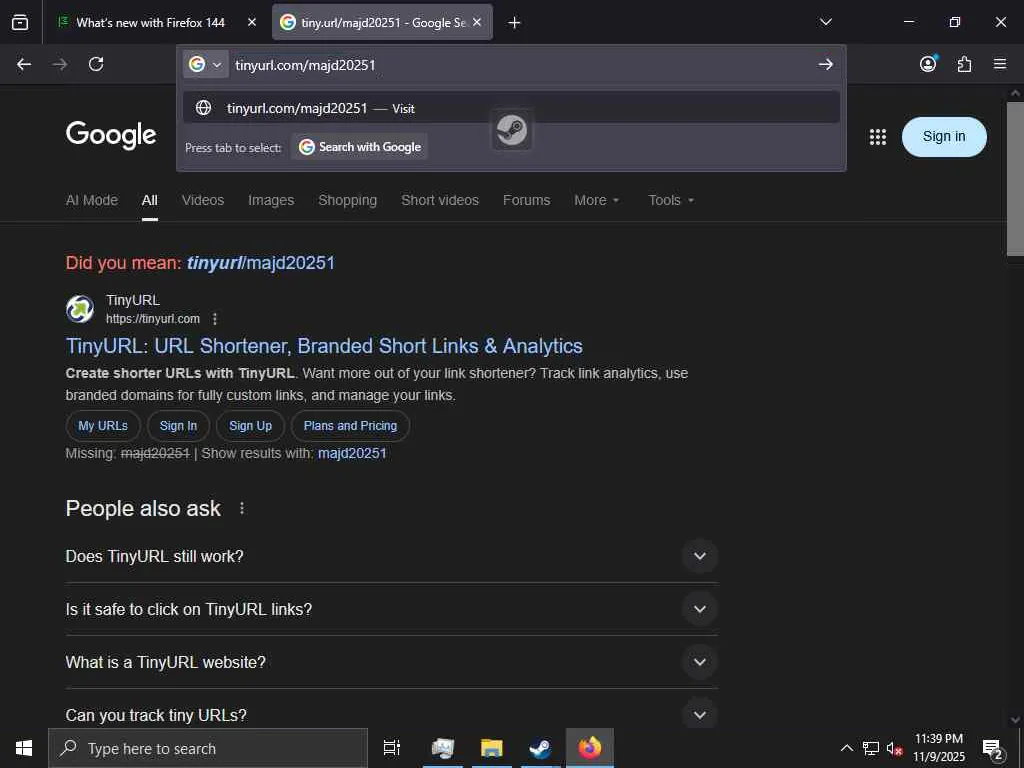The height and width of the screenshot is (768, 1024).
Task: Expand Is it safe to click on TinyURL links?
Action: [392, 609]
